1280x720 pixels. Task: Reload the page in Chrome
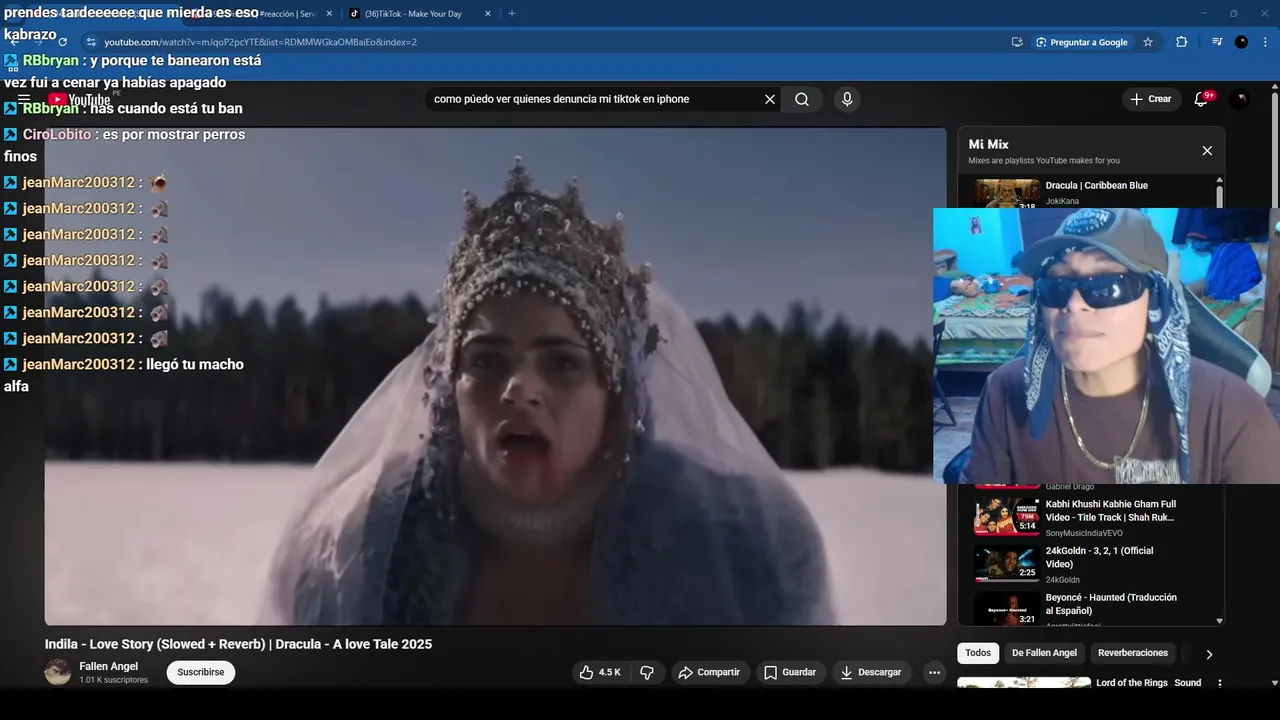pos(62,42)
